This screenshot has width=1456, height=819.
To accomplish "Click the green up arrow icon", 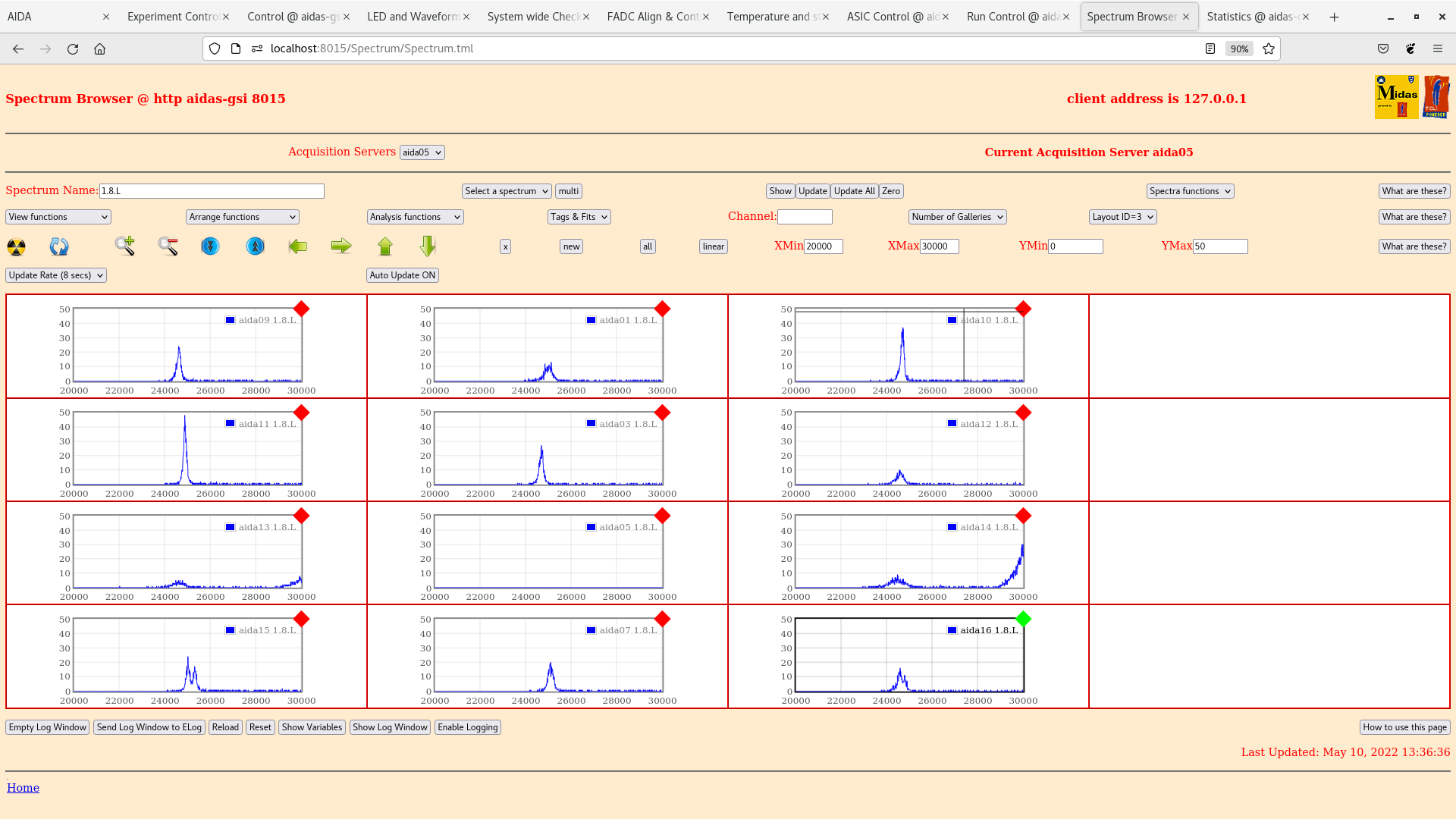I will pyautogui.click(x=385, y=246).
